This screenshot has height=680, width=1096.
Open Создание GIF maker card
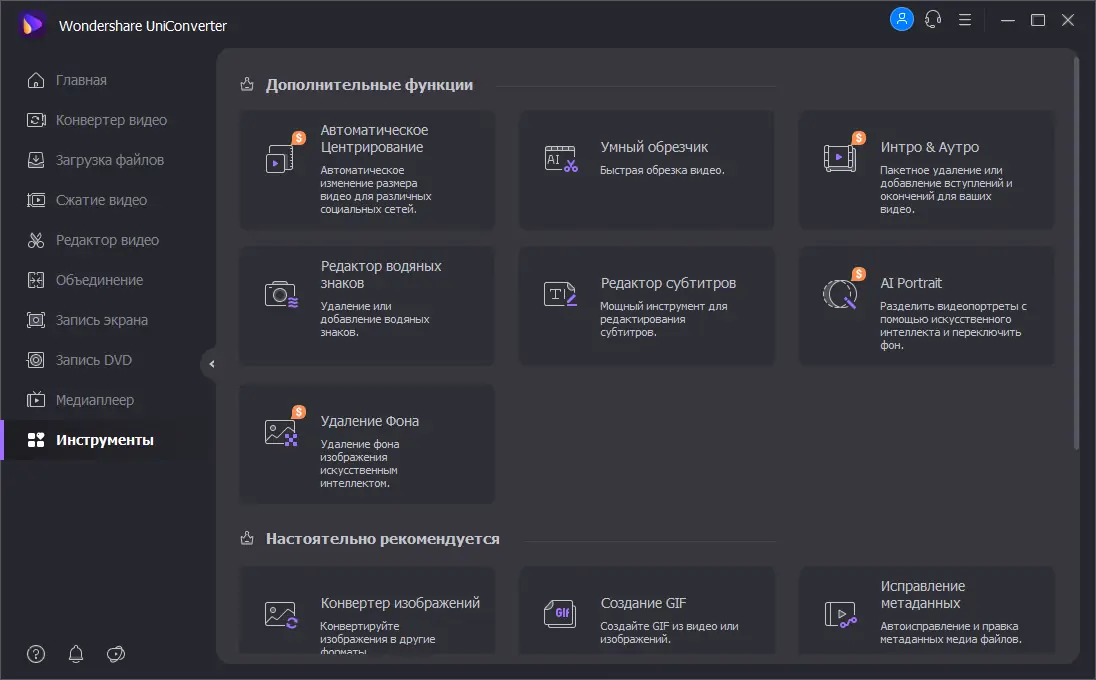pos(646,612)
